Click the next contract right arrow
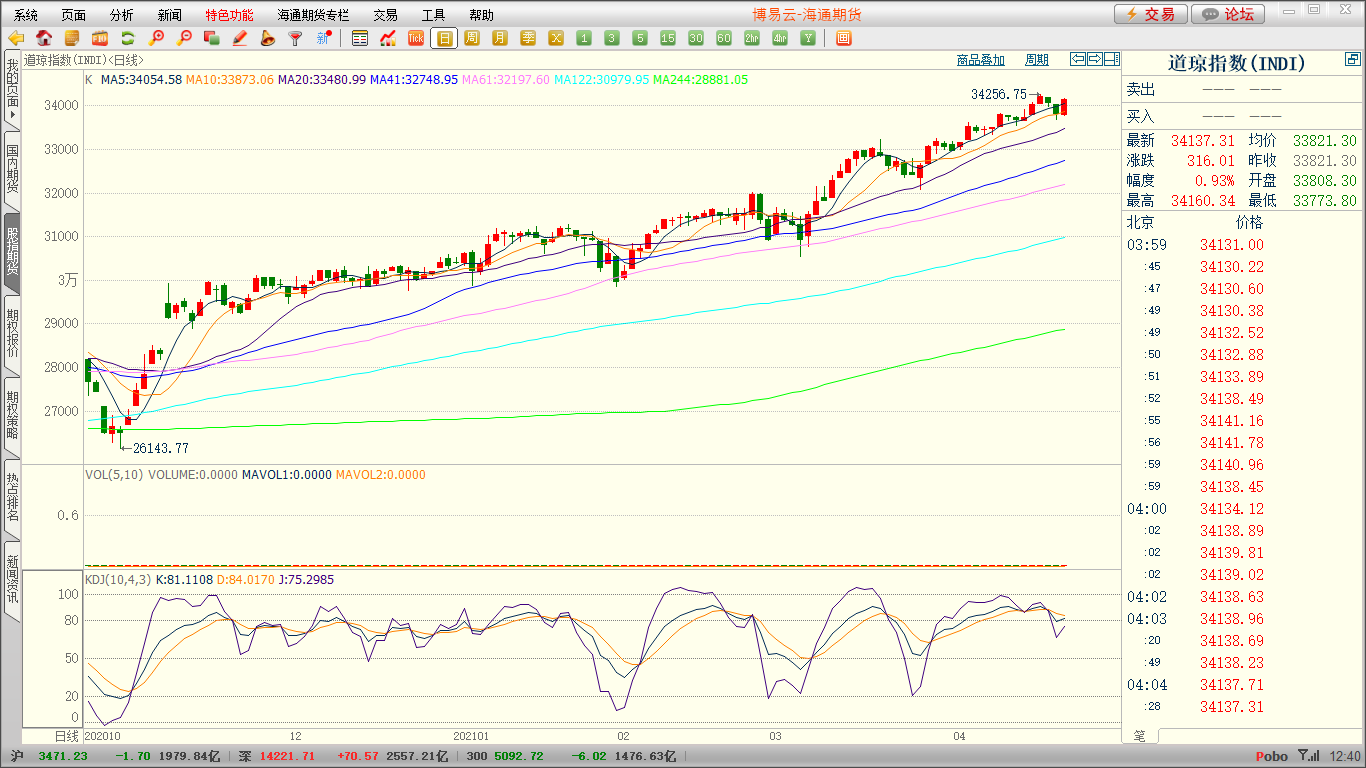This screenshot has width=1366, height=768. 1094,59
